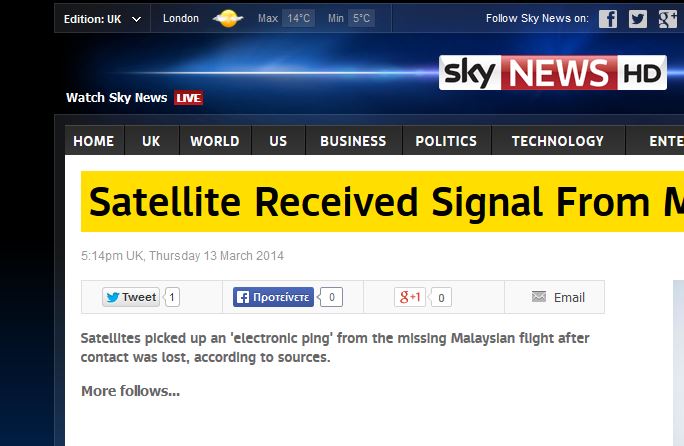Click the Sky News HD logo
Image resolution: width=684 pixels, height=446 pixels.
[x=552, y=73]
